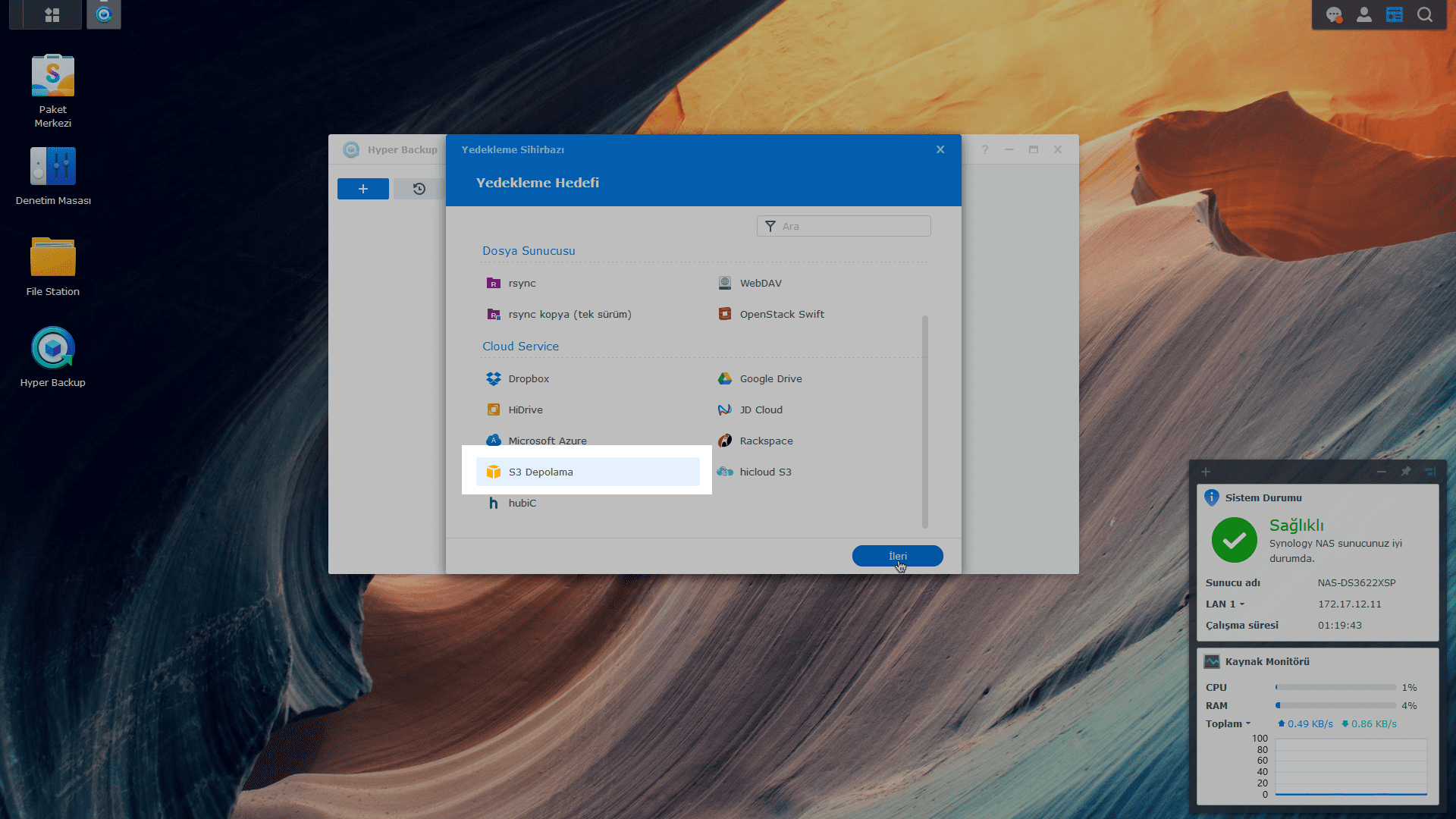Click the notifications chat bubble icon
Image resolution: width=1456 pixels, height=819 pixels.
[x=1333, y=14]
